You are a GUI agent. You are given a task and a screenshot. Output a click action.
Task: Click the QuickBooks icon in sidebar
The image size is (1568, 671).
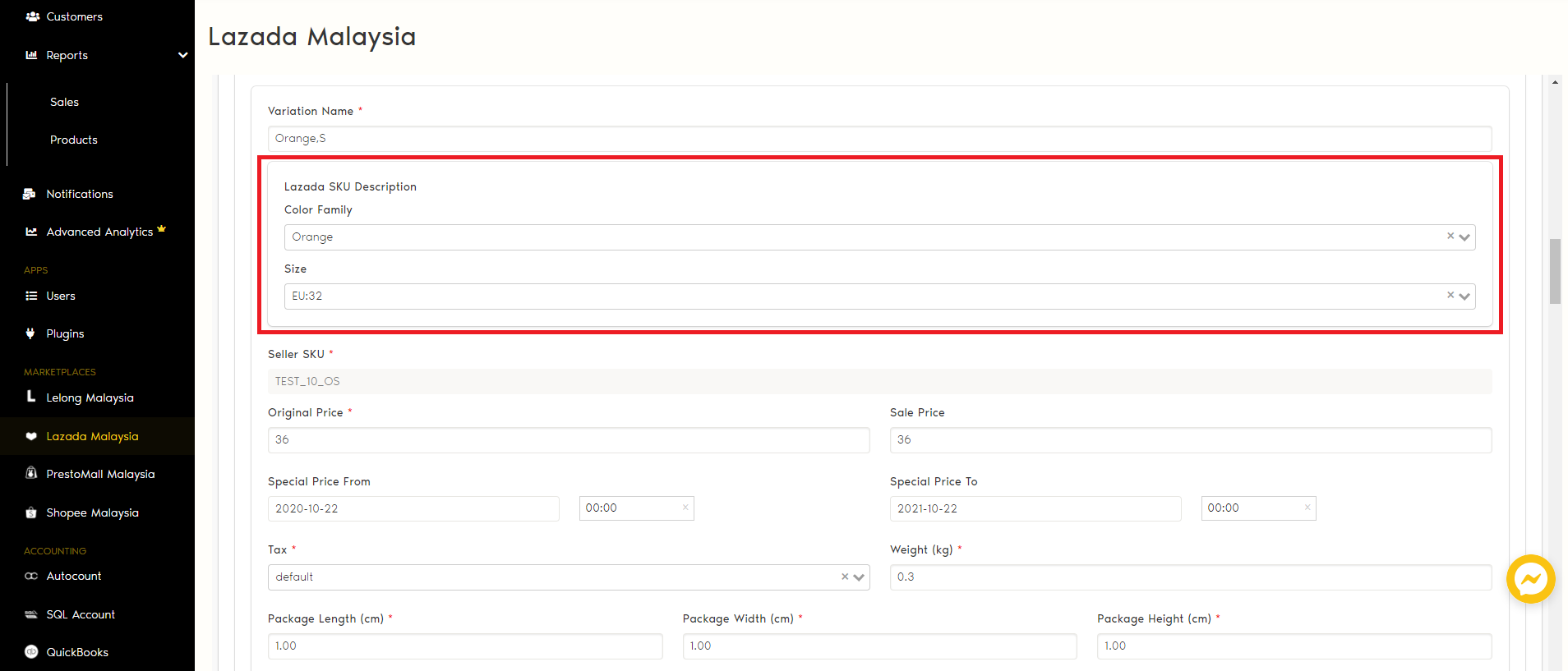click(31, 652)
